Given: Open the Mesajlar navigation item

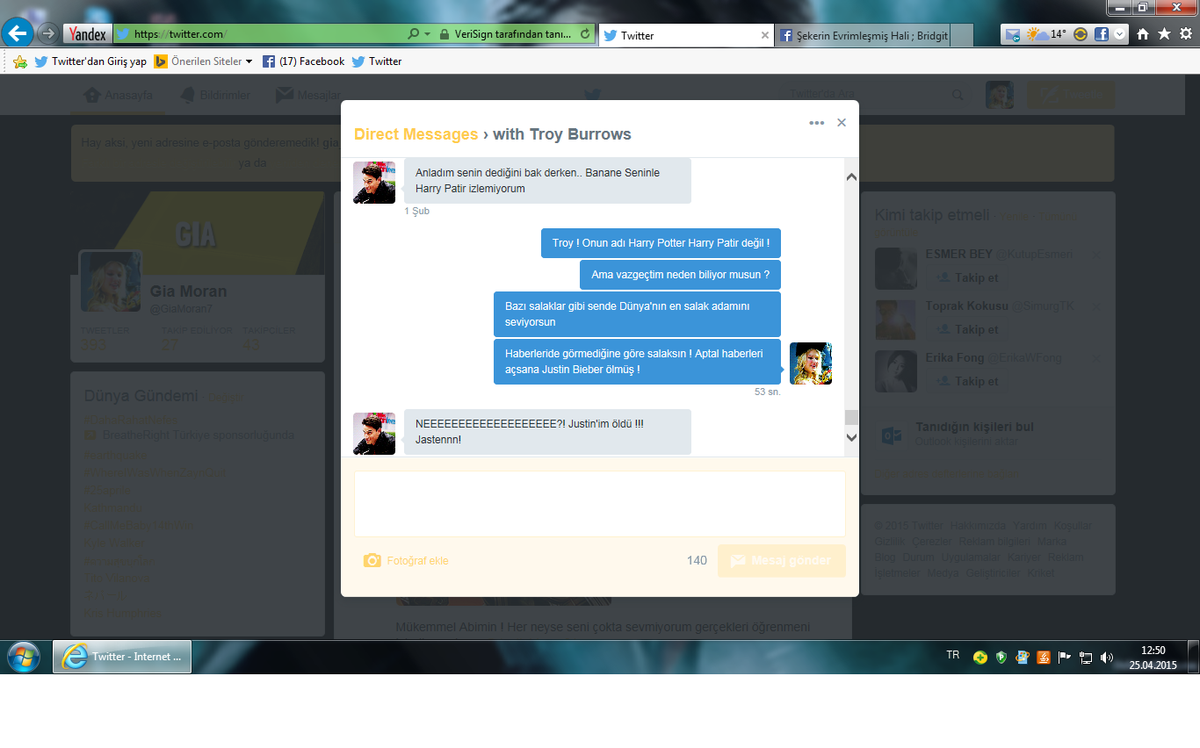Looking at the screenshot, I should [309, 95].
